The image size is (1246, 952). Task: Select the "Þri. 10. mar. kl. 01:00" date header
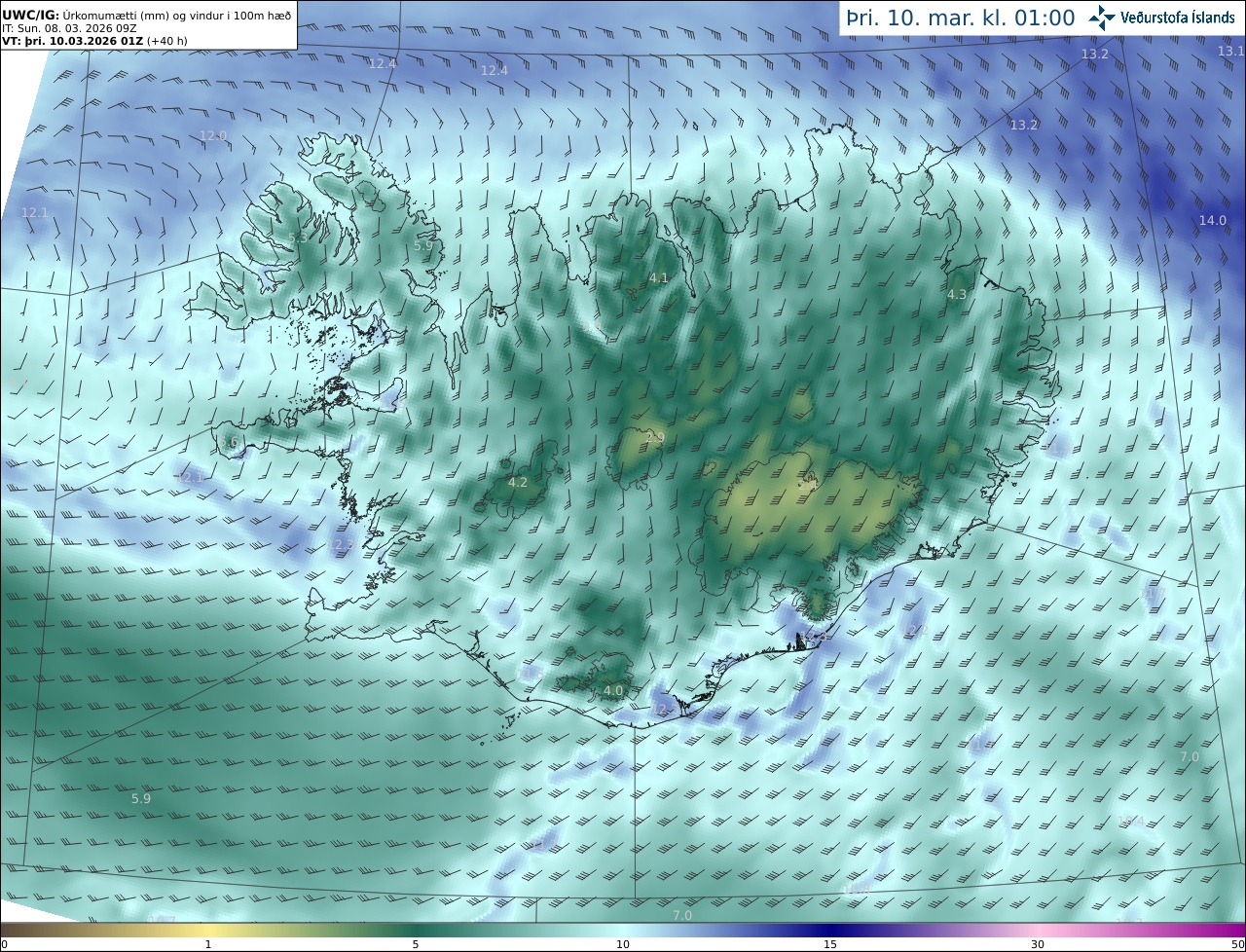pyautogui.click(x=961, y=18)
